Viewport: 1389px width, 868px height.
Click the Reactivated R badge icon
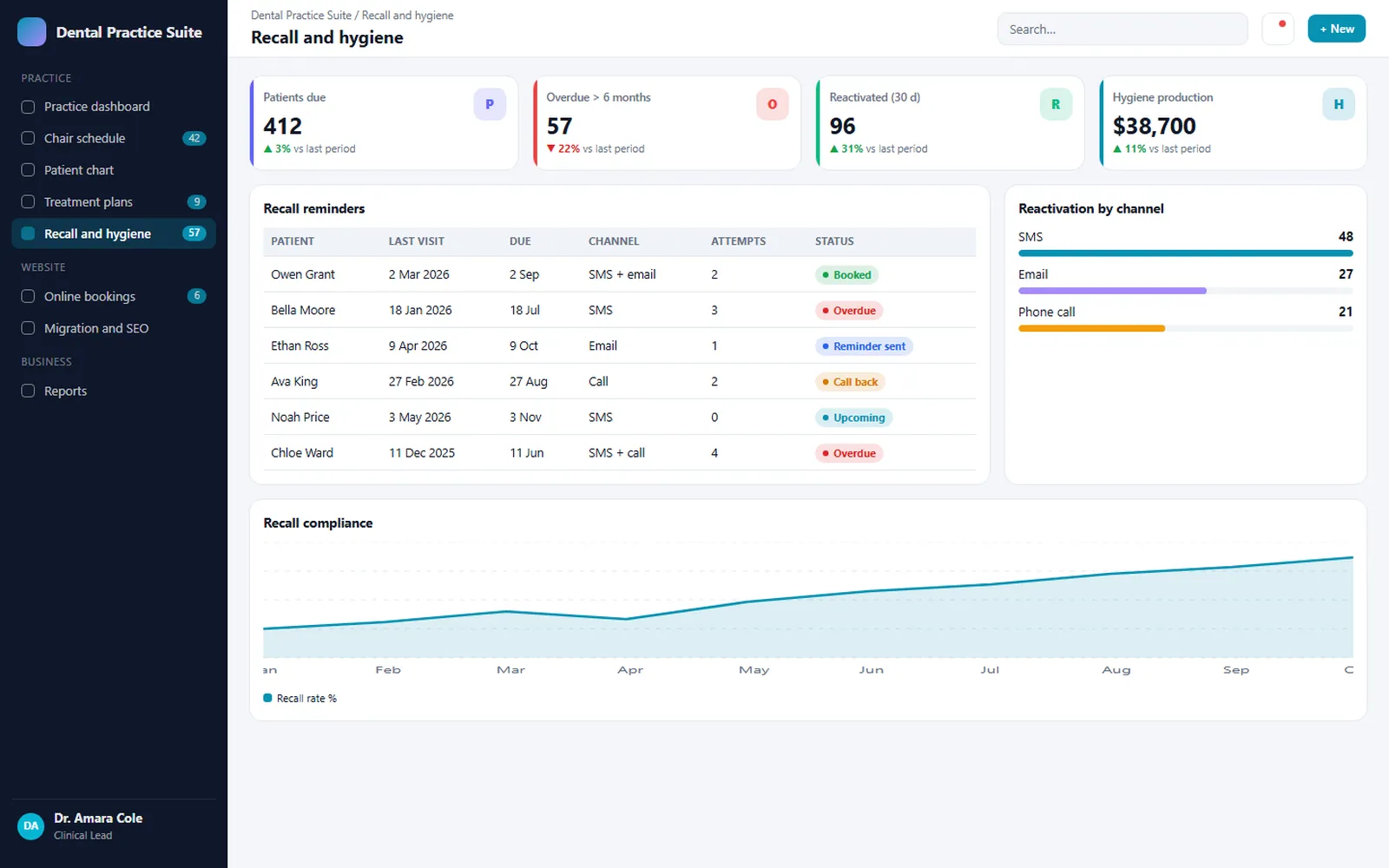1056,104
